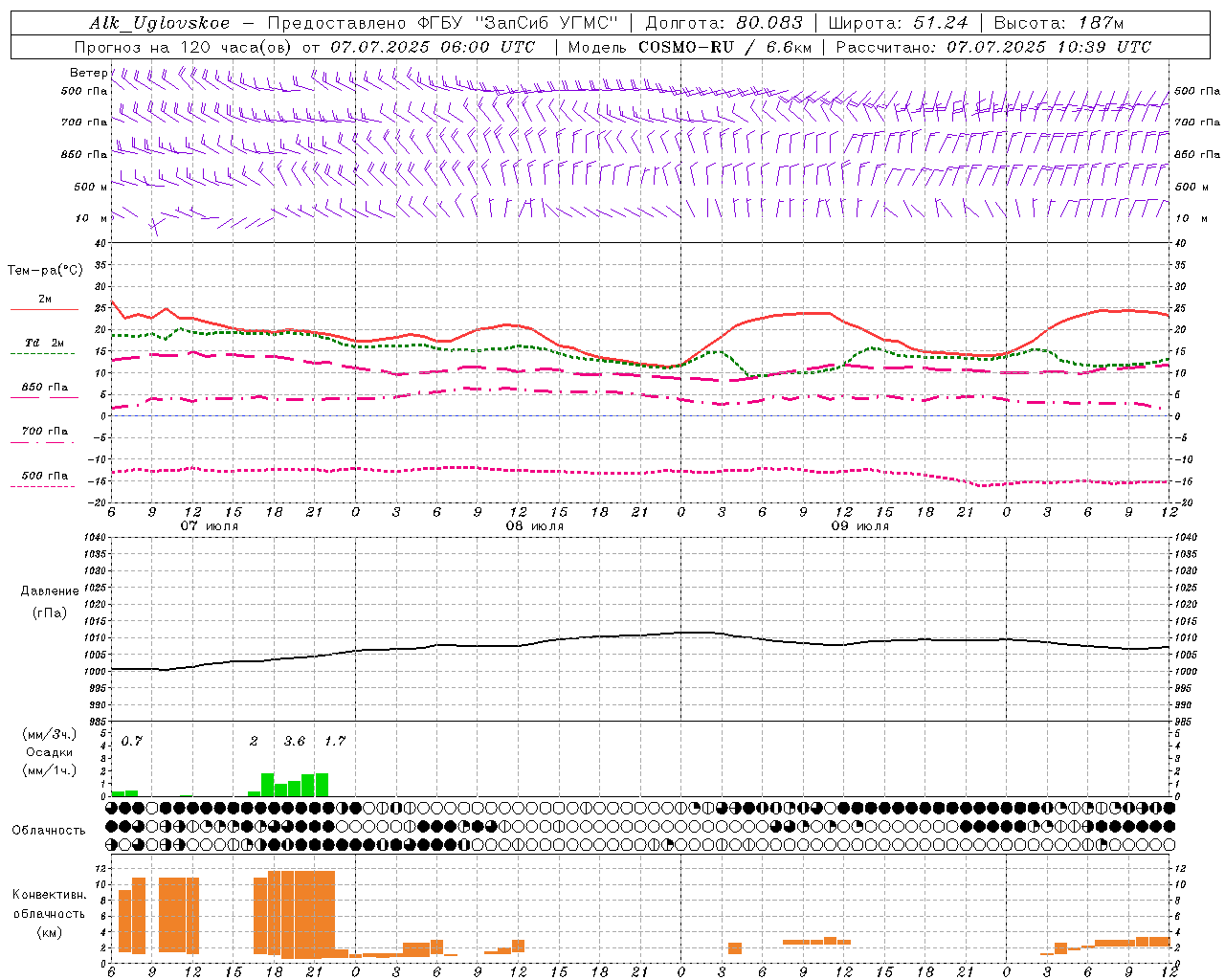
Task: Click the Td 2м dew point legend label
Action: click(x=44, y=343)
